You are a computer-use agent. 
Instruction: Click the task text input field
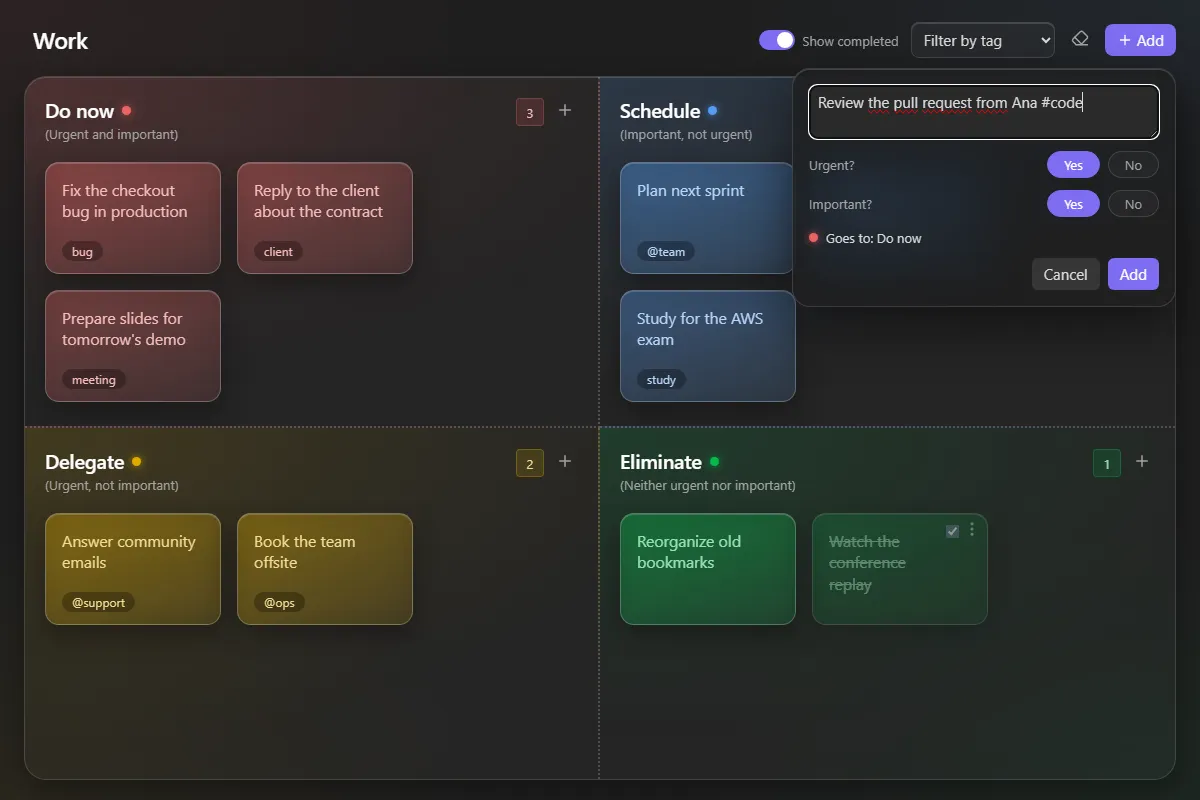984,112
